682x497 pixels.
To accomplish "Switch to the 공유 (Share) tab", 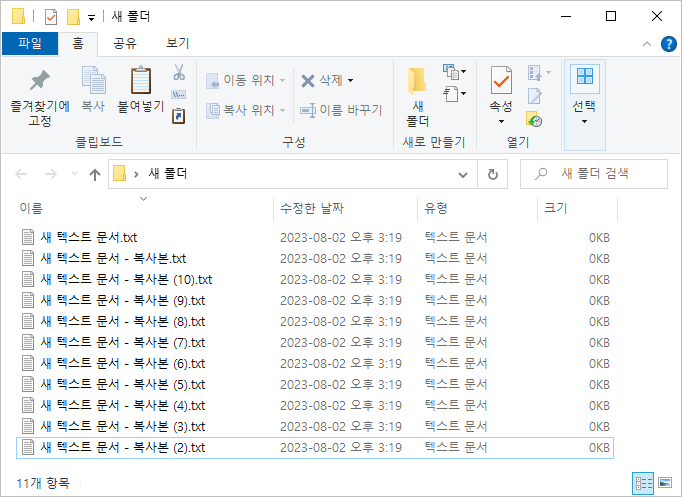I will point(125,44).
